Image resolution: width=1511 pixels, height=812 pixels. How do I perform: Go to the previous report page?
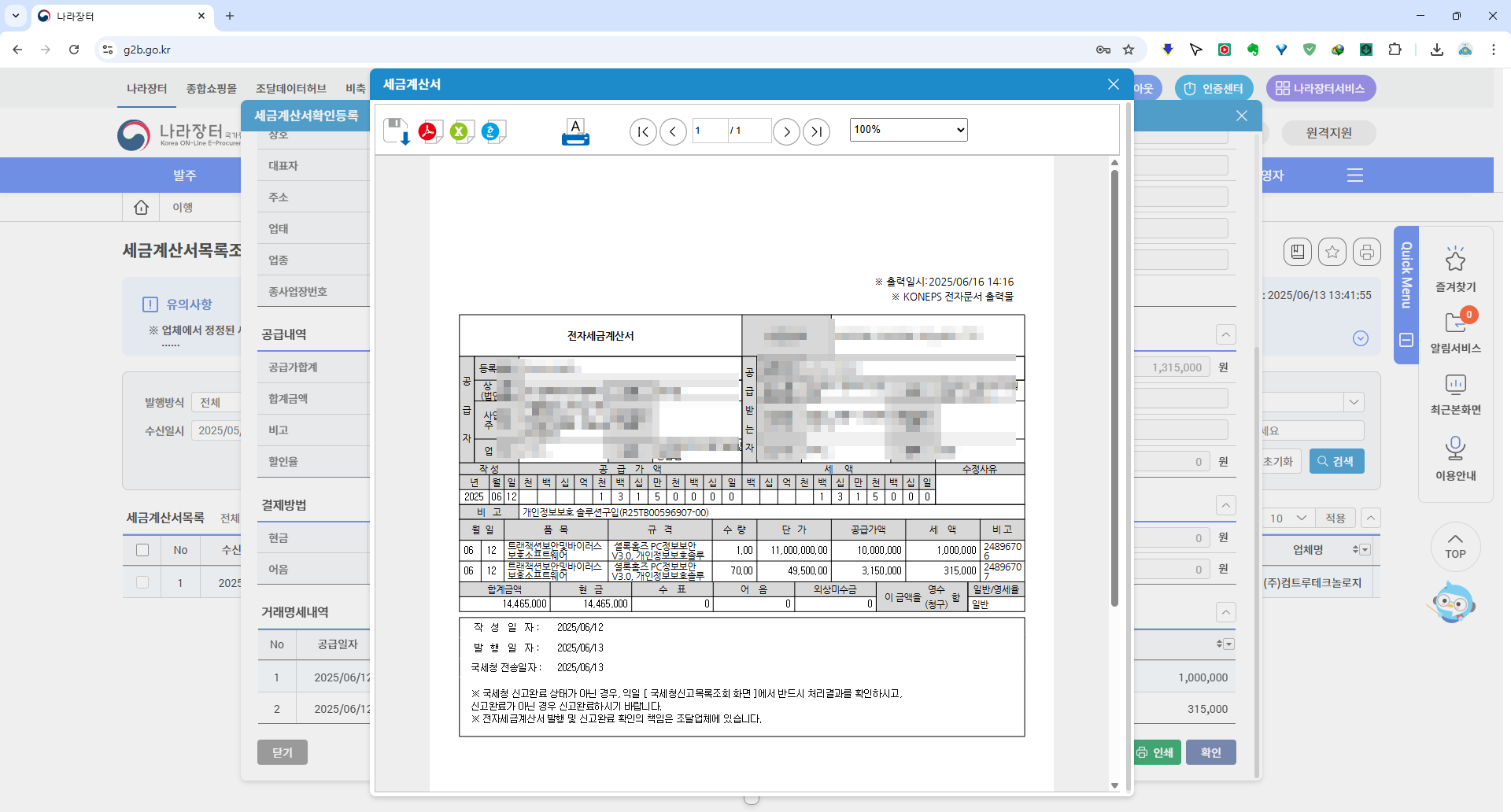(673, 131)
